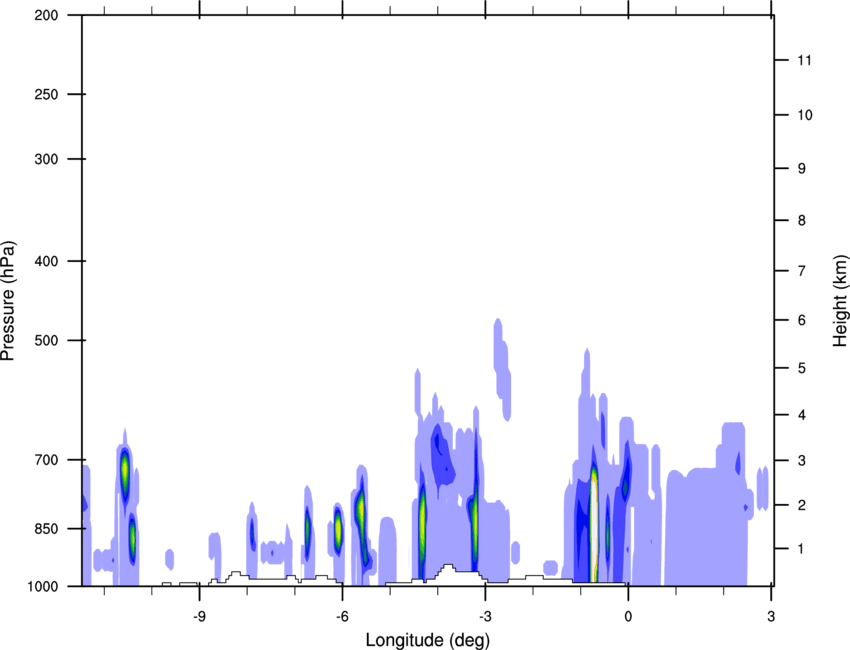
Task: Pick the 5 km height label
Action: click(802, 368)
